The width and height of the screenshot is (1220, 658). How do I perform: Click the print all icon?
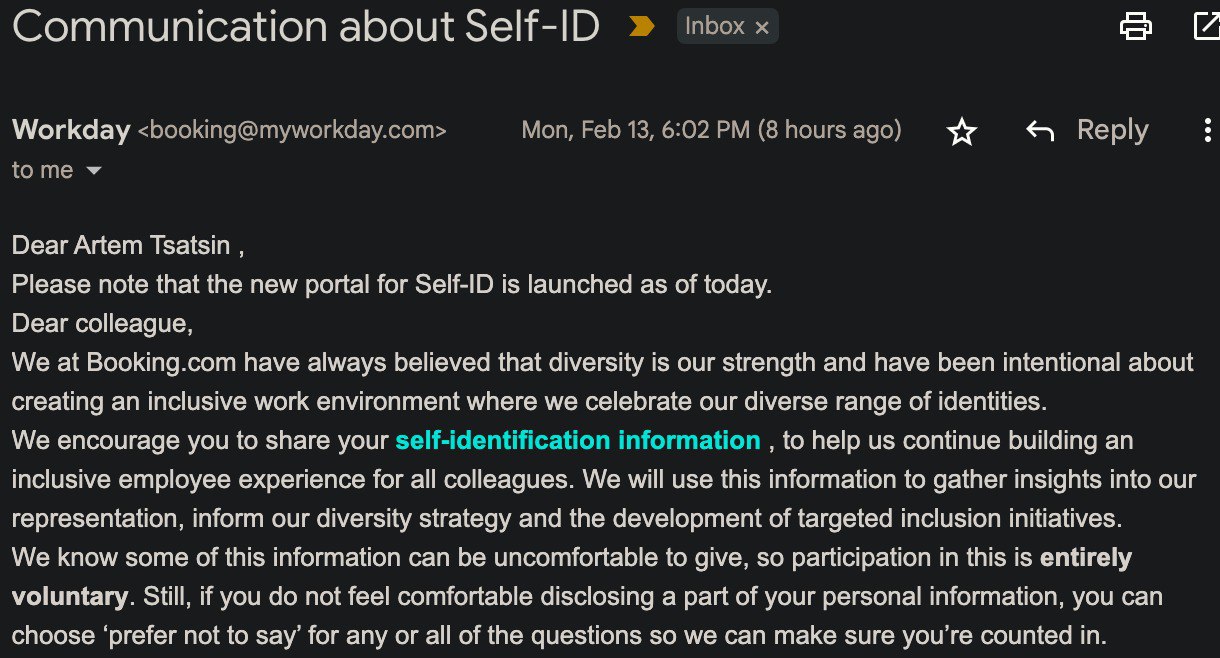point(1136,26)
